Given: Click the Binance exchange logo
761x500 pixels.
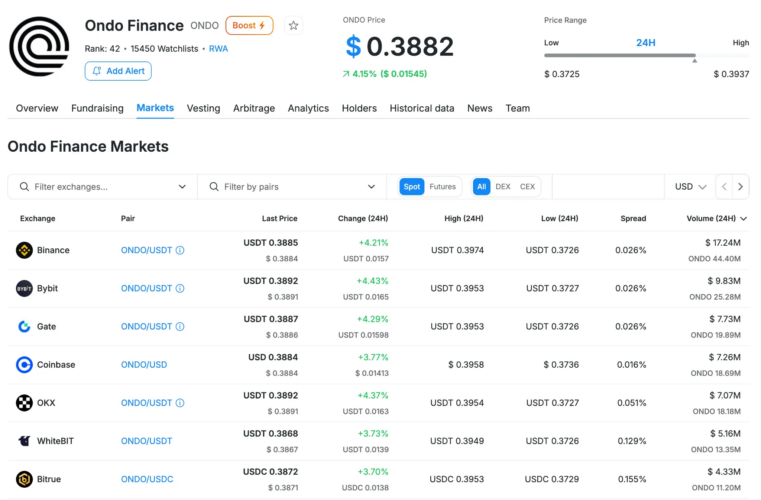Looking at the screenshot, I should click(24, 250).
